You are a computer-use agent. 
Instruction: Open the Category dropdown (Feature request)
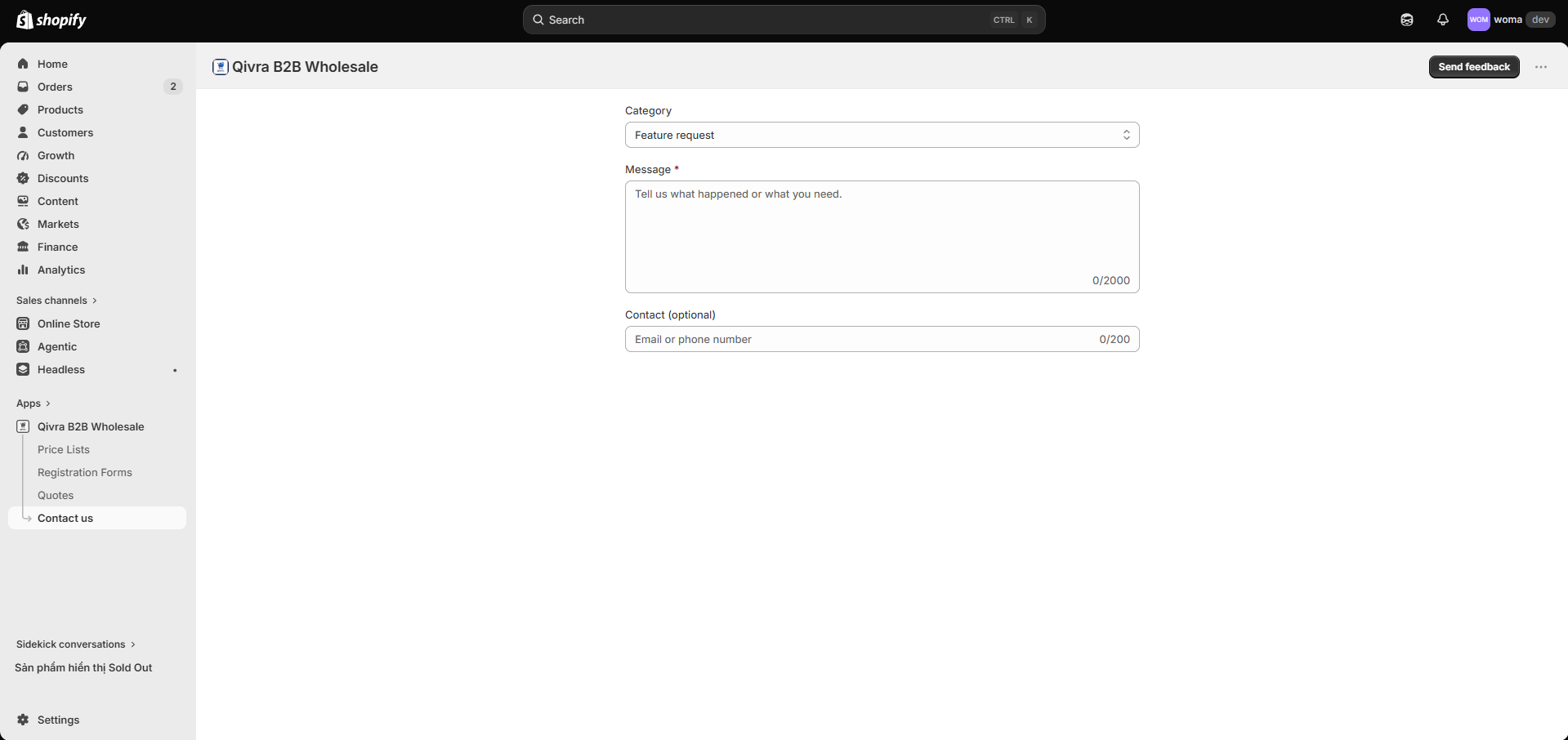pyautogui.click(x=882, y=135)
